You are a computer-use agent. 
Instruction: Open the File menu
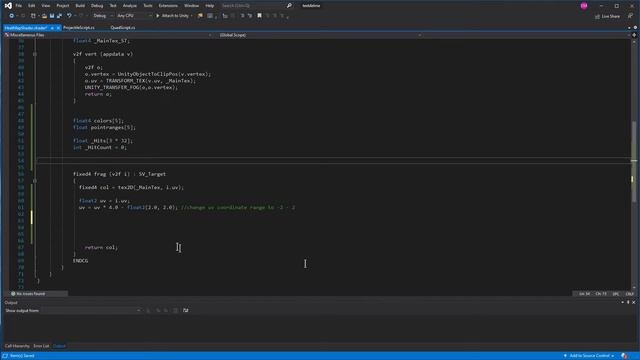click(19, 6)
